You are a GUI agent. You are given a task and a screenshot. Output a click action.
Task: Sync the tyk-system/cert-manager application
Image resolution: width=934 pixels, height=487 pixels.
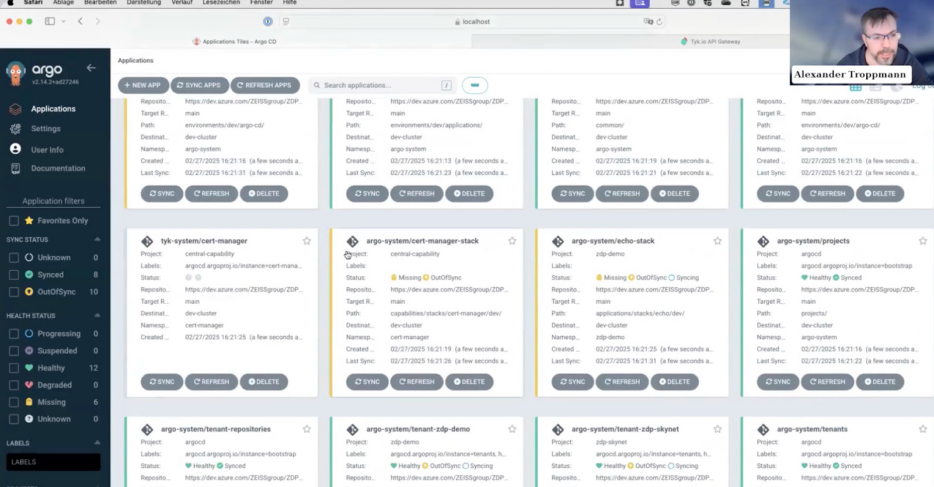161,382
